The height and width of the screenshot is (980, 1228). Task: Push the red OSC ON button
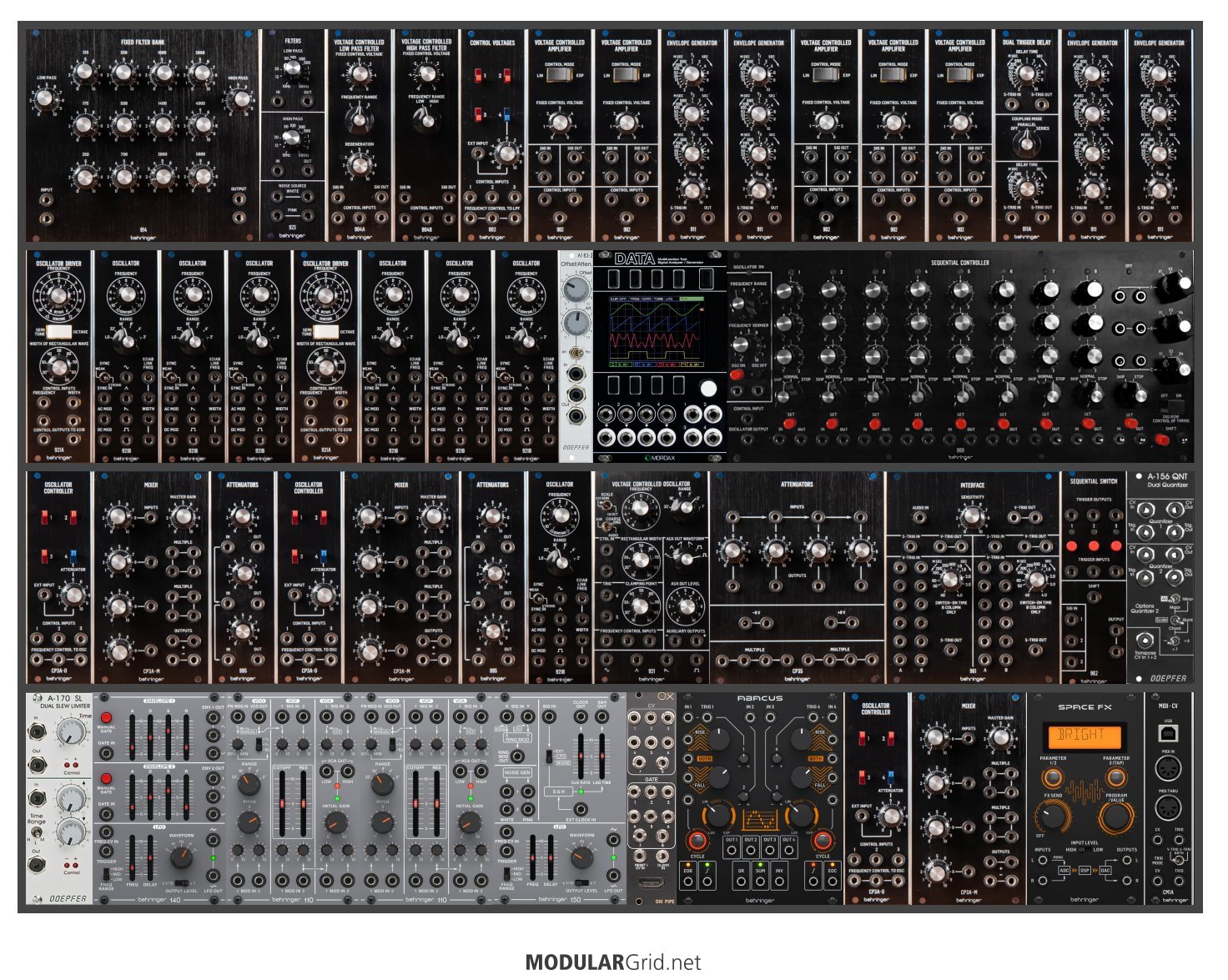tap(737, 374)
